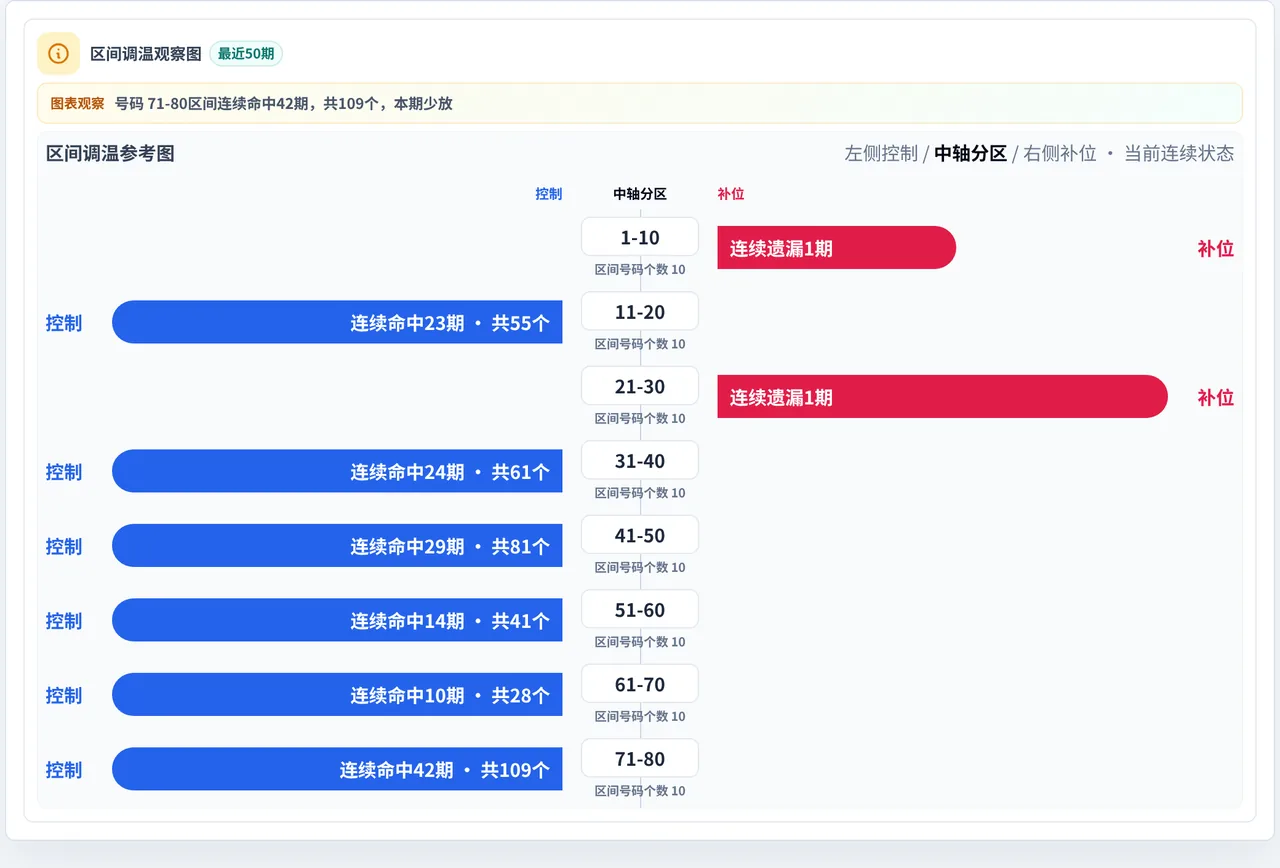Click the blue bar 连续命中42期 · 共109个

(337, 769)
